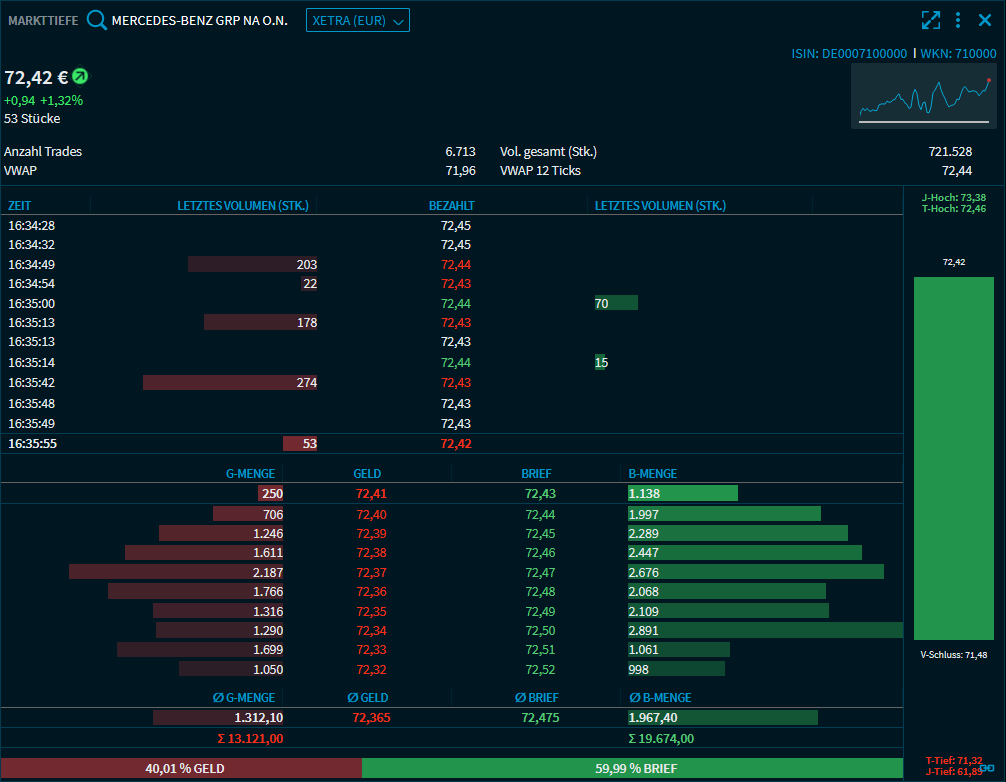Click the ZEIT column header
This screenshot has width=1006, height=782.
20,205
